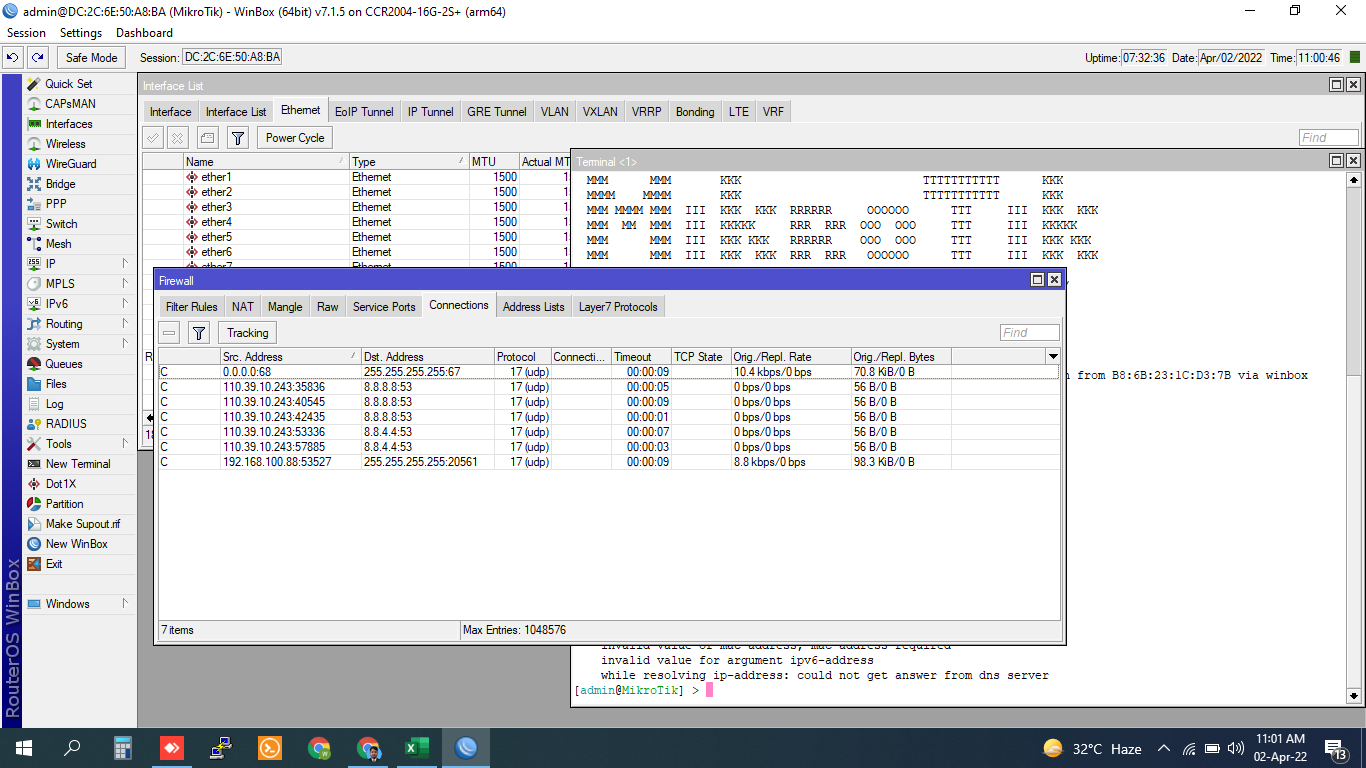
Task: Click the Interface List filter funnel icon
Action: coord(237,138)
